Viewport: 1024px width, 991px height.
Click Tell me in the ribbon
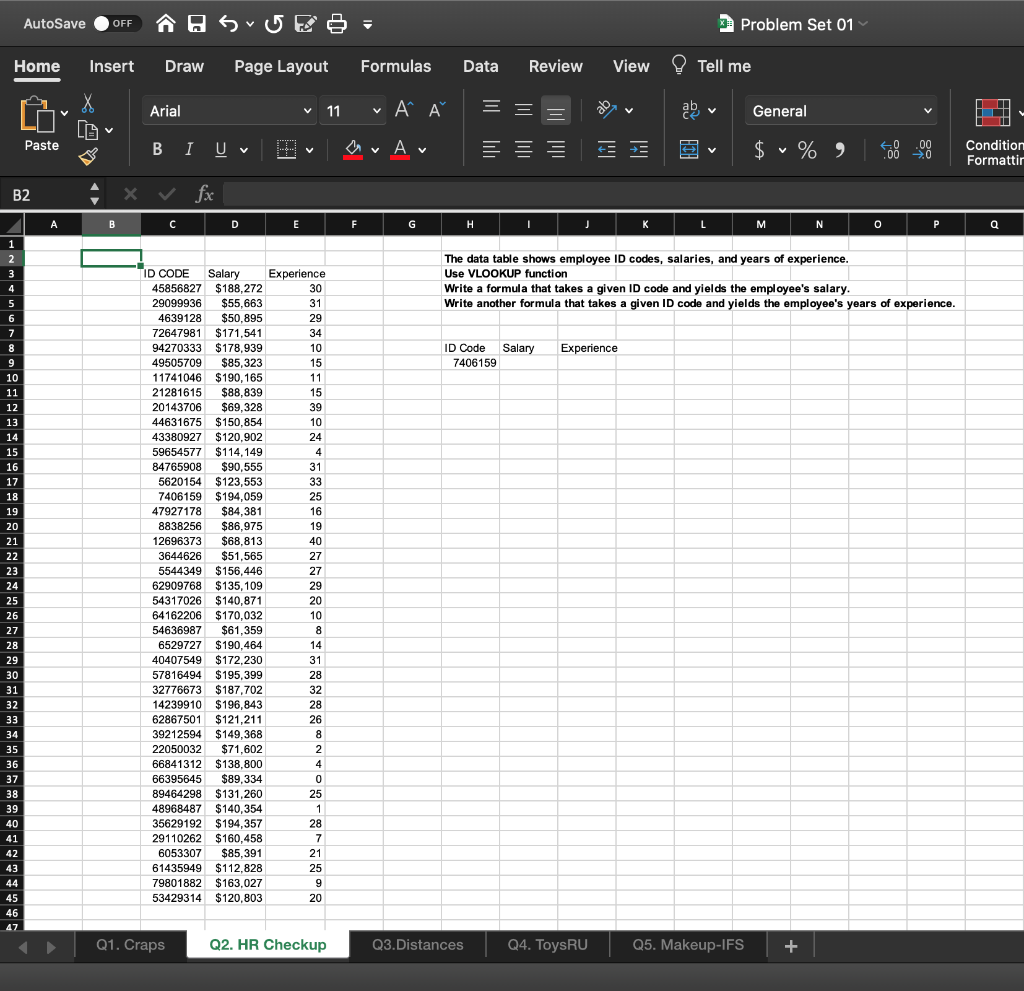[x=722, y=66]
